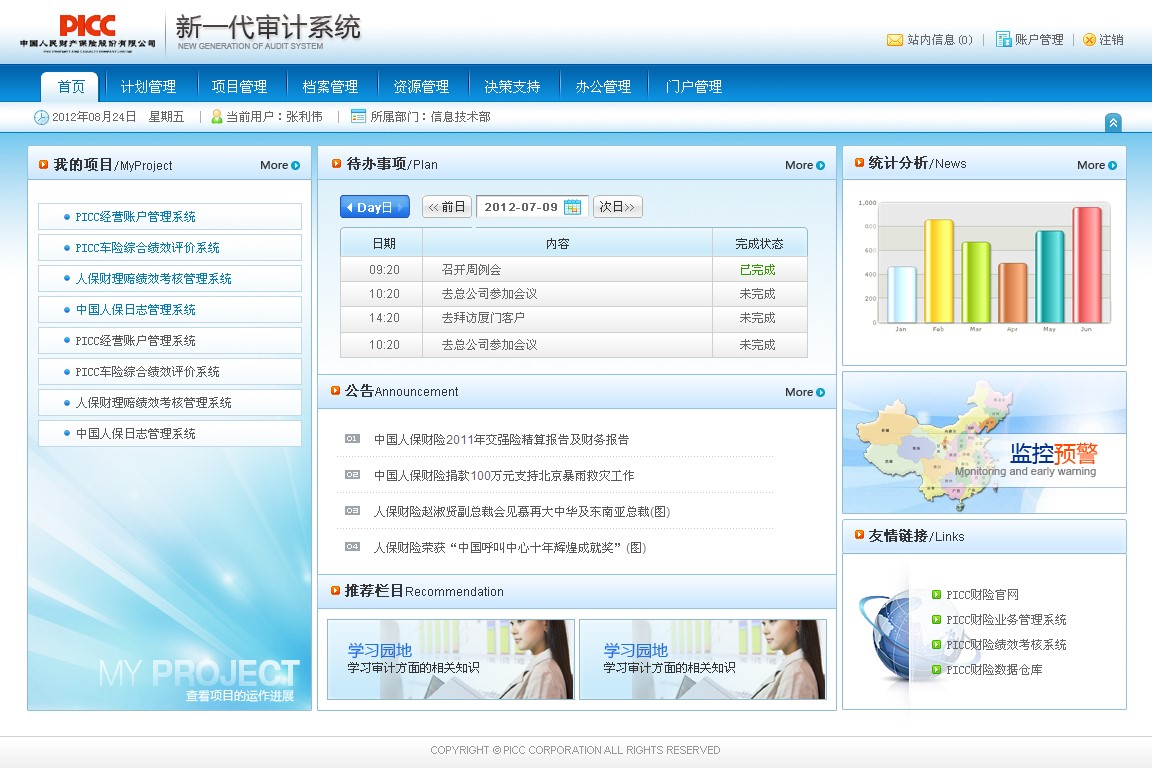1152x768 pixels.
Task: Open announcement about 赵淑贤副总裁会见慕再大中华
Action: pyautogui.click(x=522, y=512)
